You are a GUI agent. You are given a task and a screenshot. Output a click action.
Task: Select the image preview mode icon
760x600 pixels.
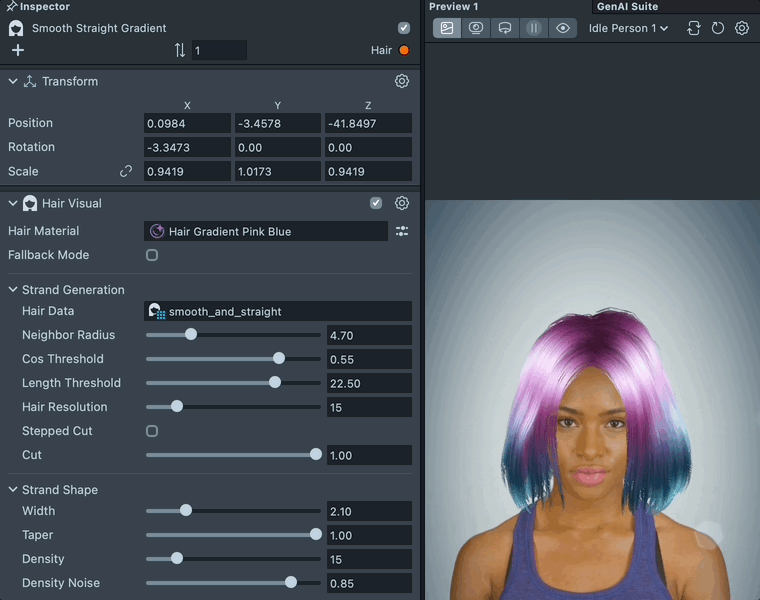pyautogui.click(x=447, y=28)
